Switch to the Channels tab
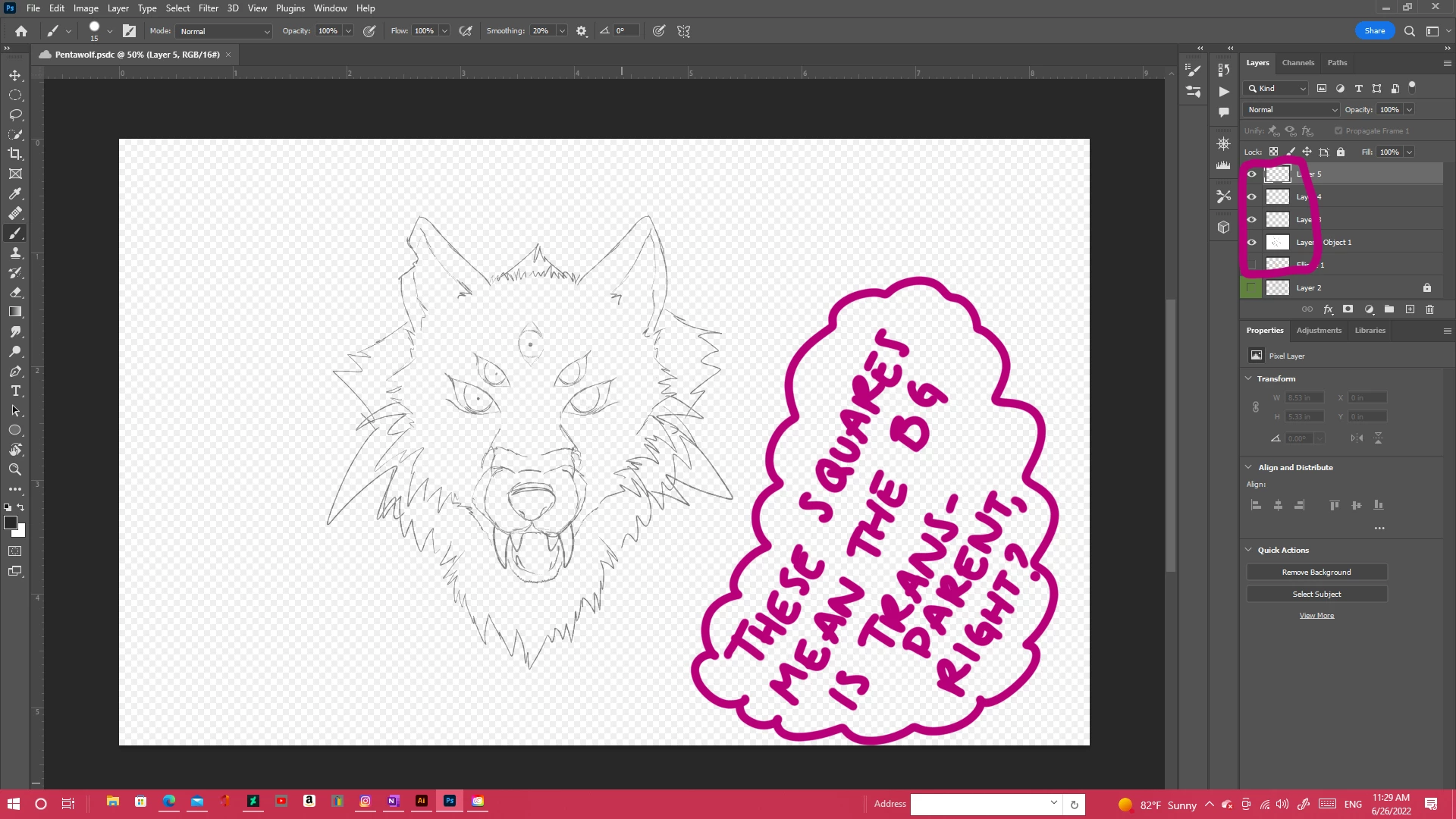1456x819 pixels. click(1298, 63)
